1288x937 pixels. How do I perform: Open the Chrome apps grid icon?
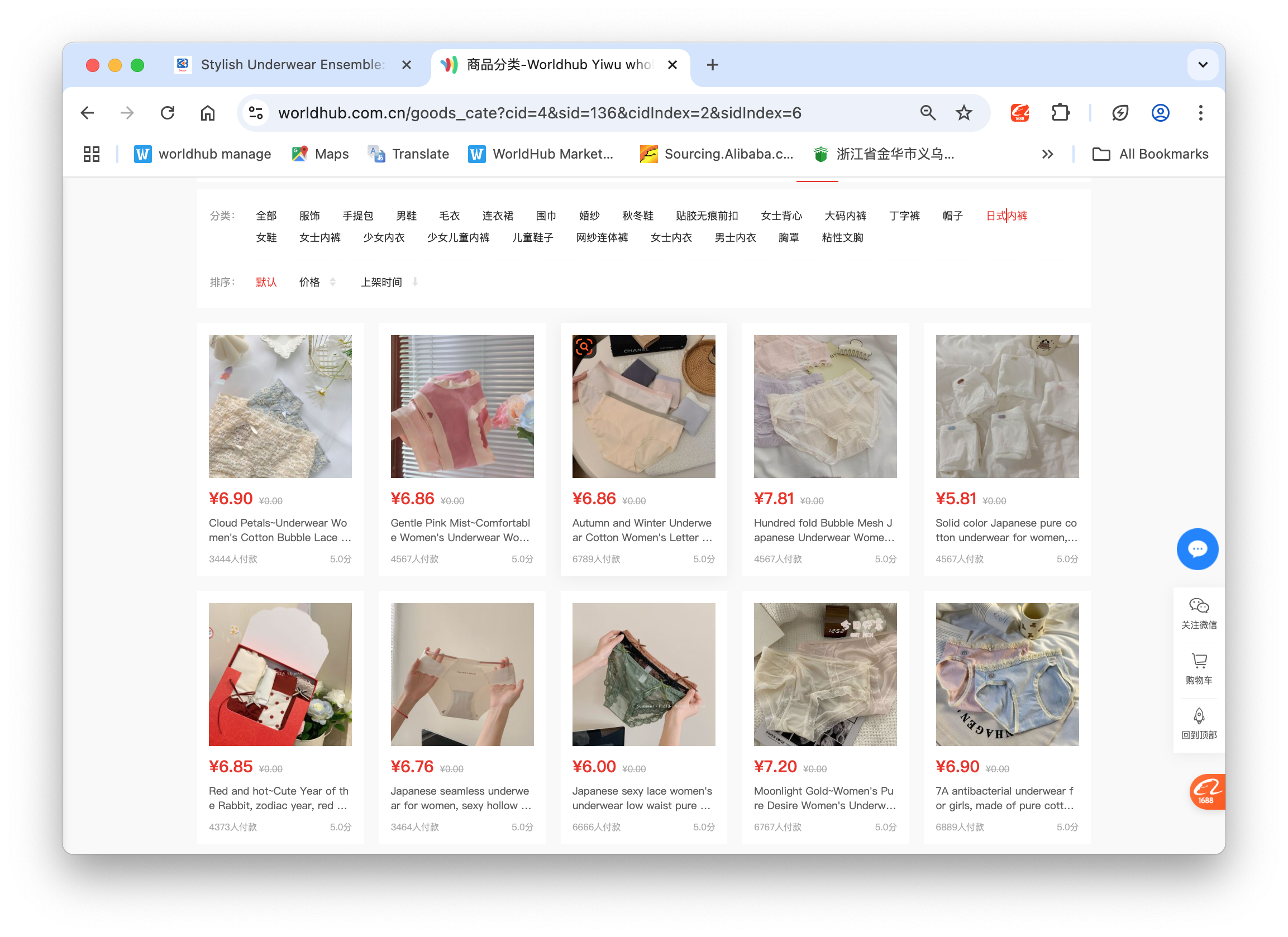[92, 154]
